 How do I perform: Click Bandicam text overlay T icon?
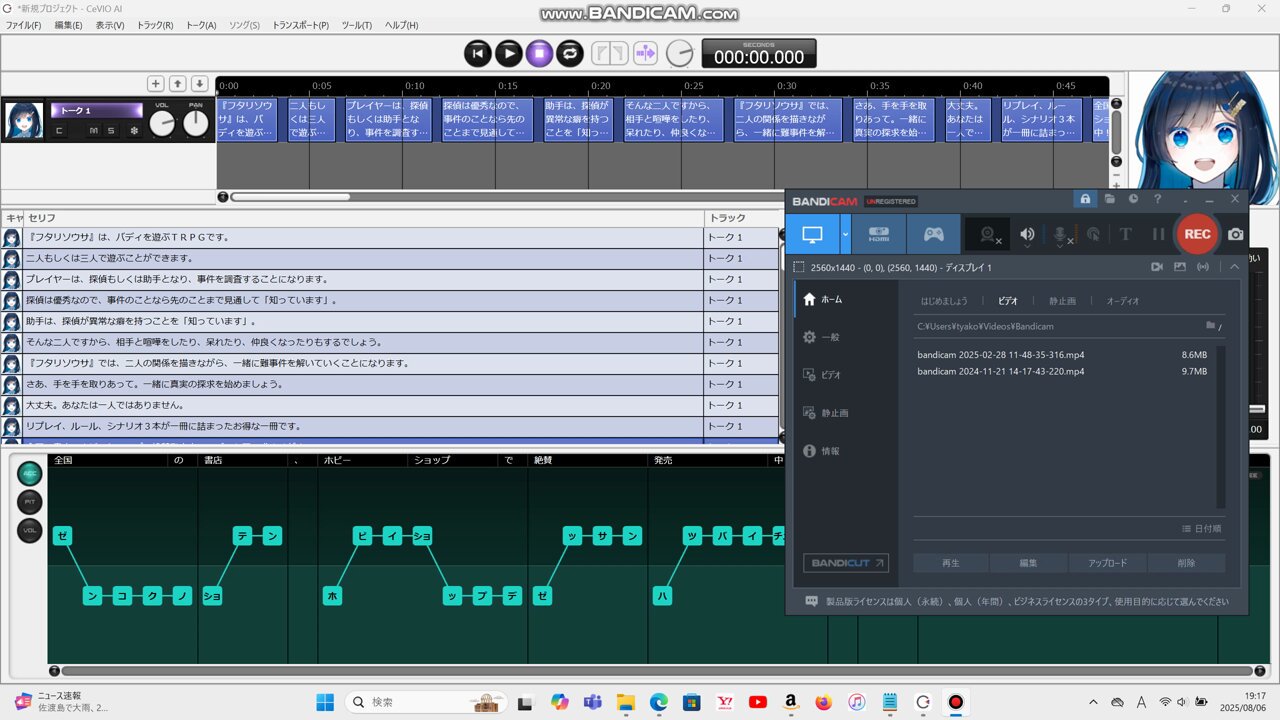(1126, 234)
